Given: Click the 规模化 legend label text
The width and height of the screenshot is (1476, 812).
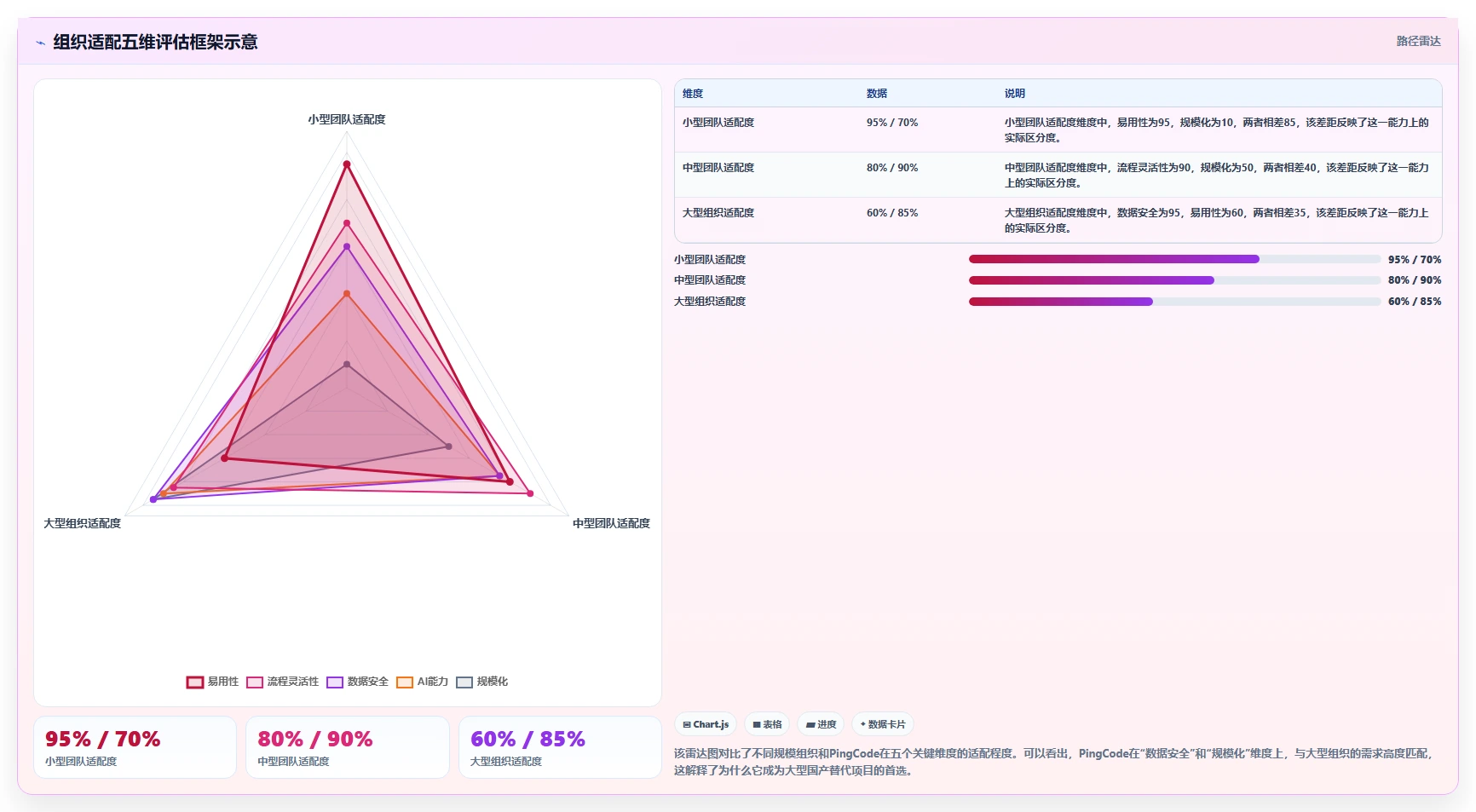Looking at the screenshot, I should 493,682.
